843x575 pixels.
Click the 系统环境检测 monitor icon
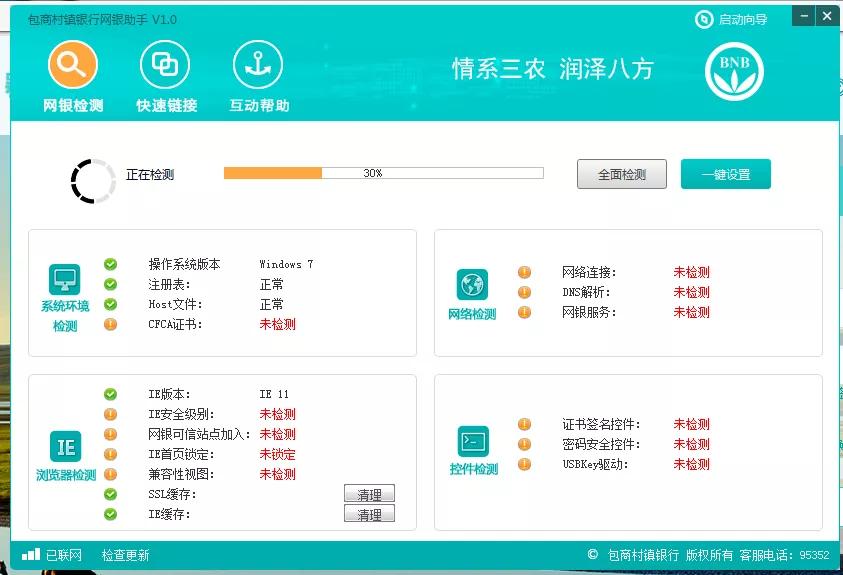point(65,279)
